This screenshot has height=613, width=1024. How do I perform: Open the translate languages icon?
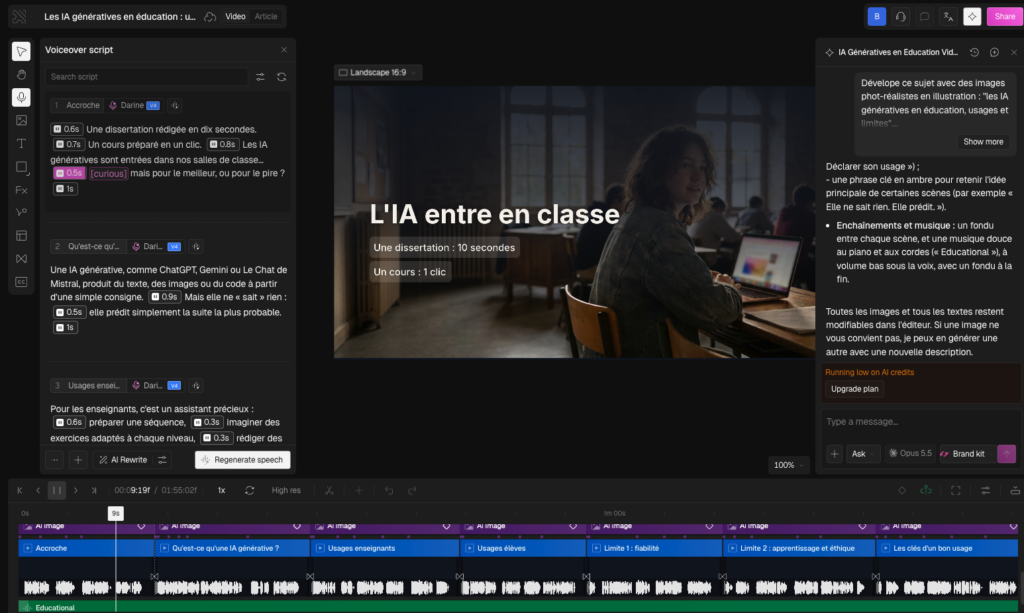pyautogui.click(x=948, y=16)
